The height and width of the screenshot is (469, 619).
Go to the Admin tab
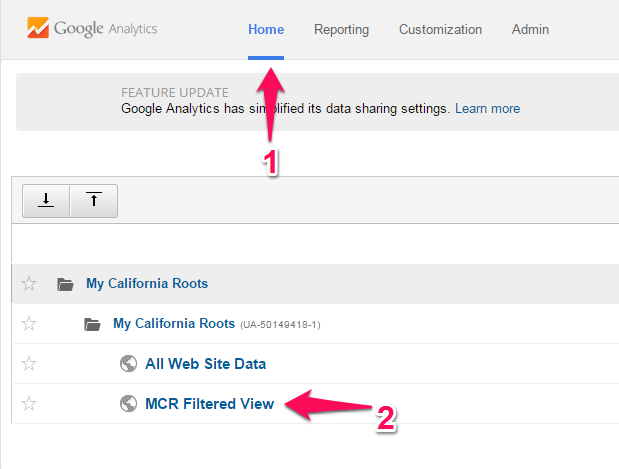click(x=530, y=30)
